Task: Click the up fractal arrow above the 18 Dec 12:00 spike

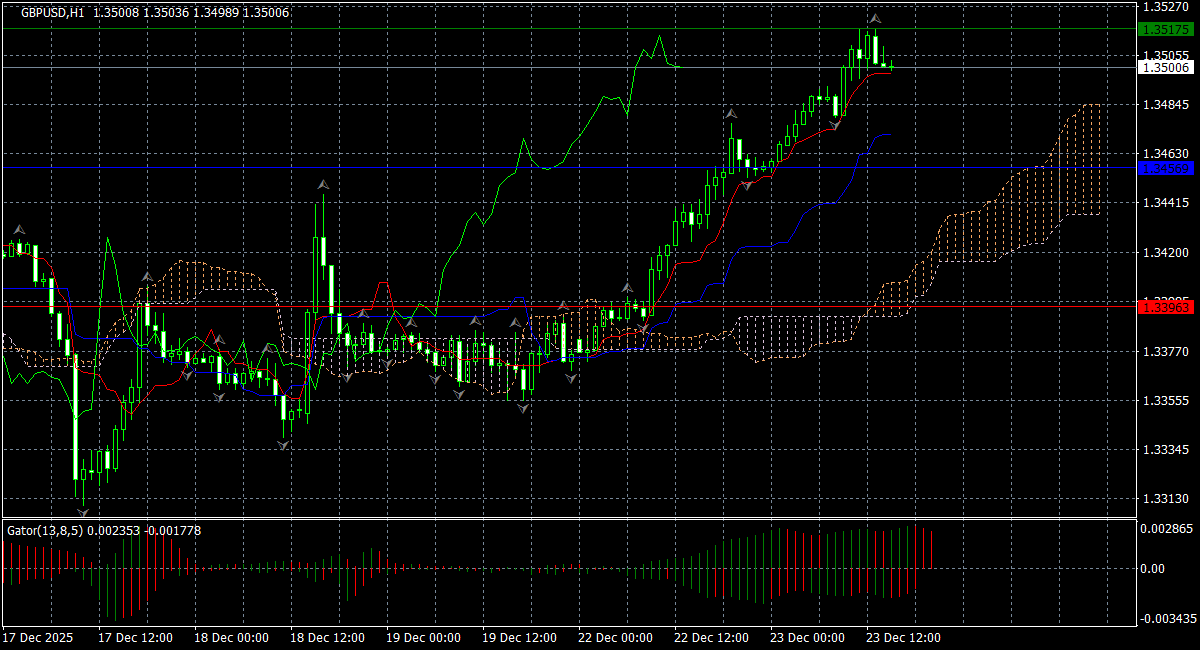Action: click(323, 185)
